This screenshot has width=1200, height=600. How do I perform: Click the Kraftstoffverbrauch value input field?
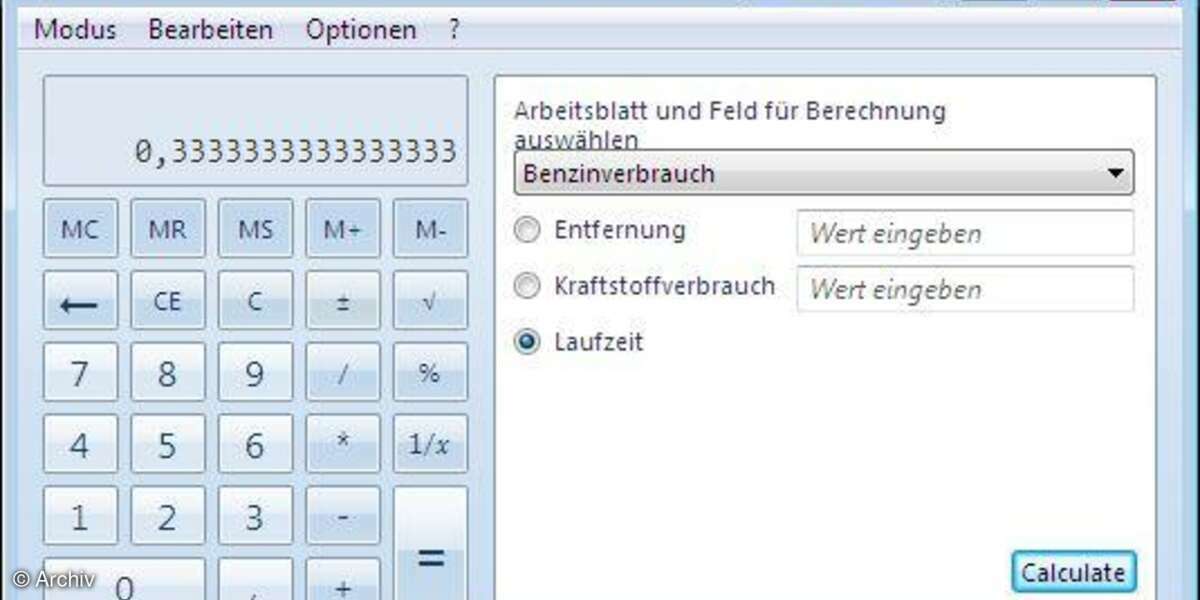pos(965,290)
